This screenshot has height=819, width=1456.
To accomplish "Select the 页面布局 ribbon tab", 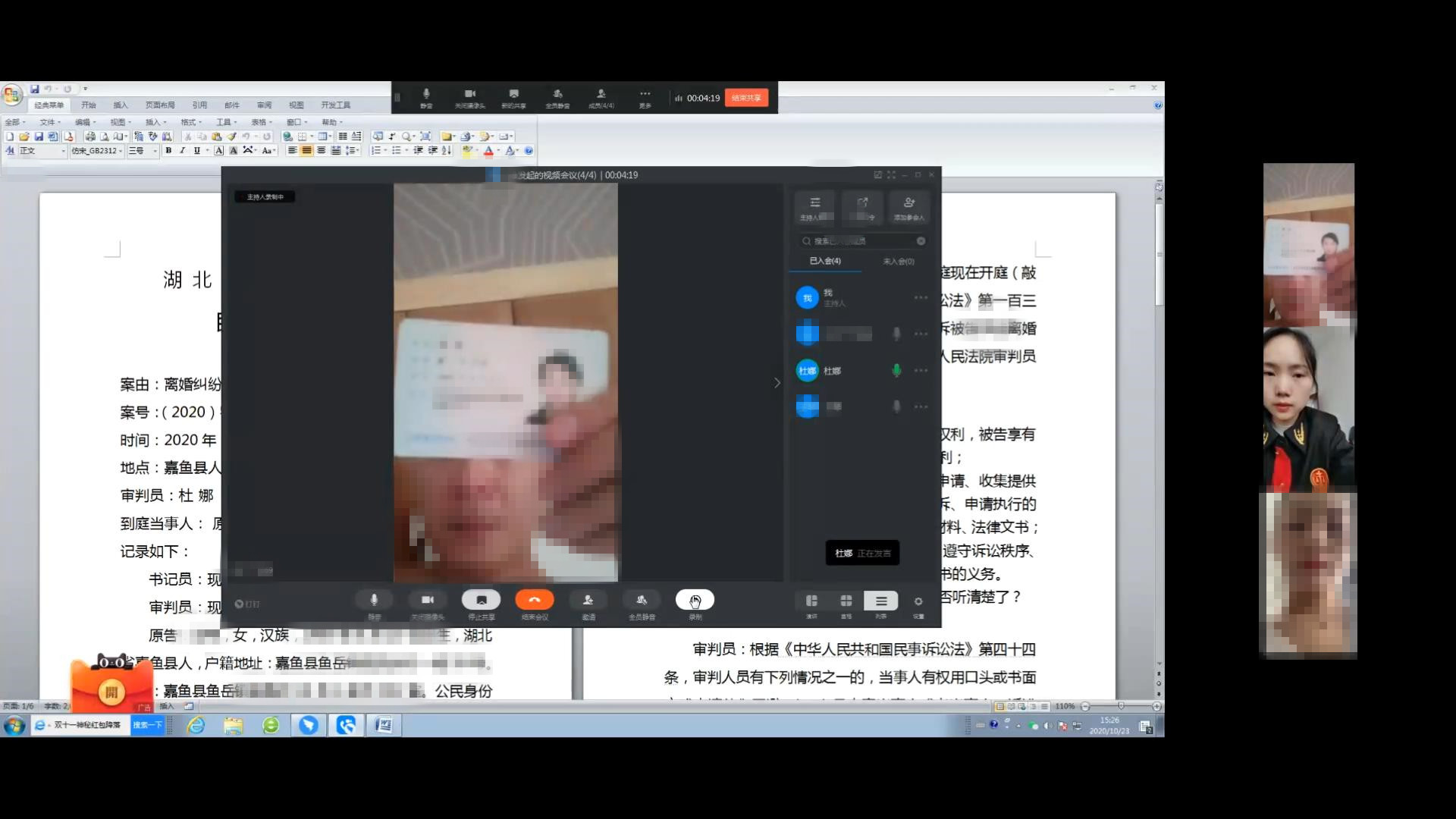I will point(160,105).
